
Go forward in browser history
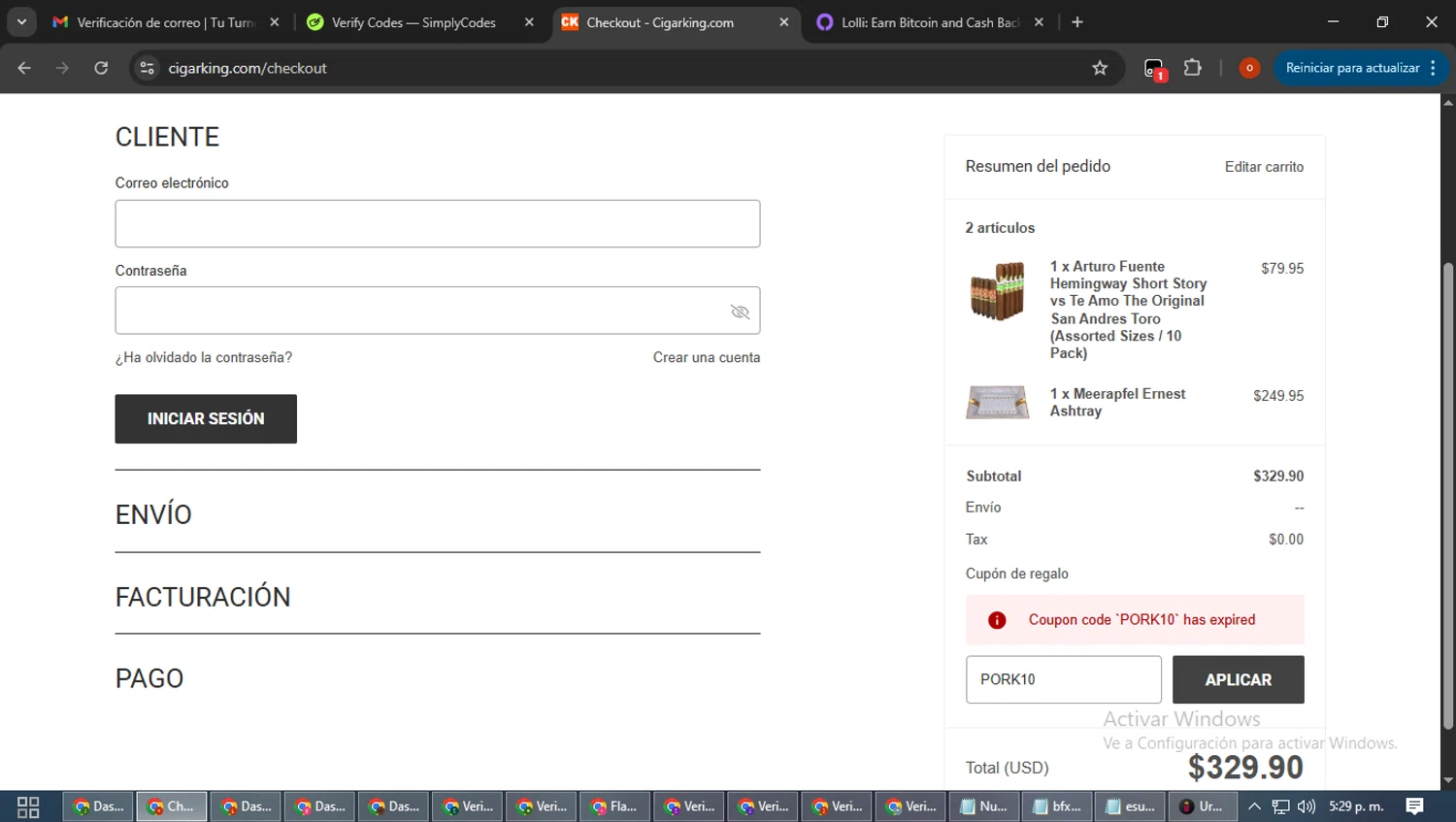click(62, 68)
